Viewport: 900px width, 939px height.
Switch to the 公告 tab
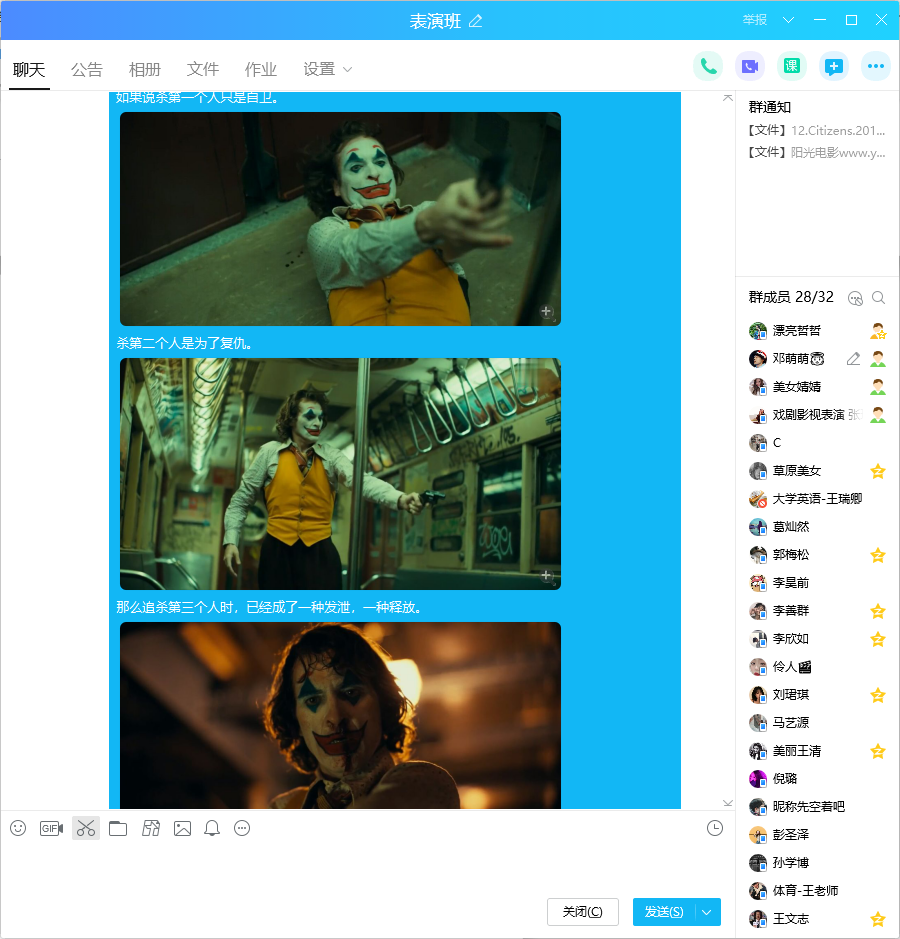click(87, 69)
